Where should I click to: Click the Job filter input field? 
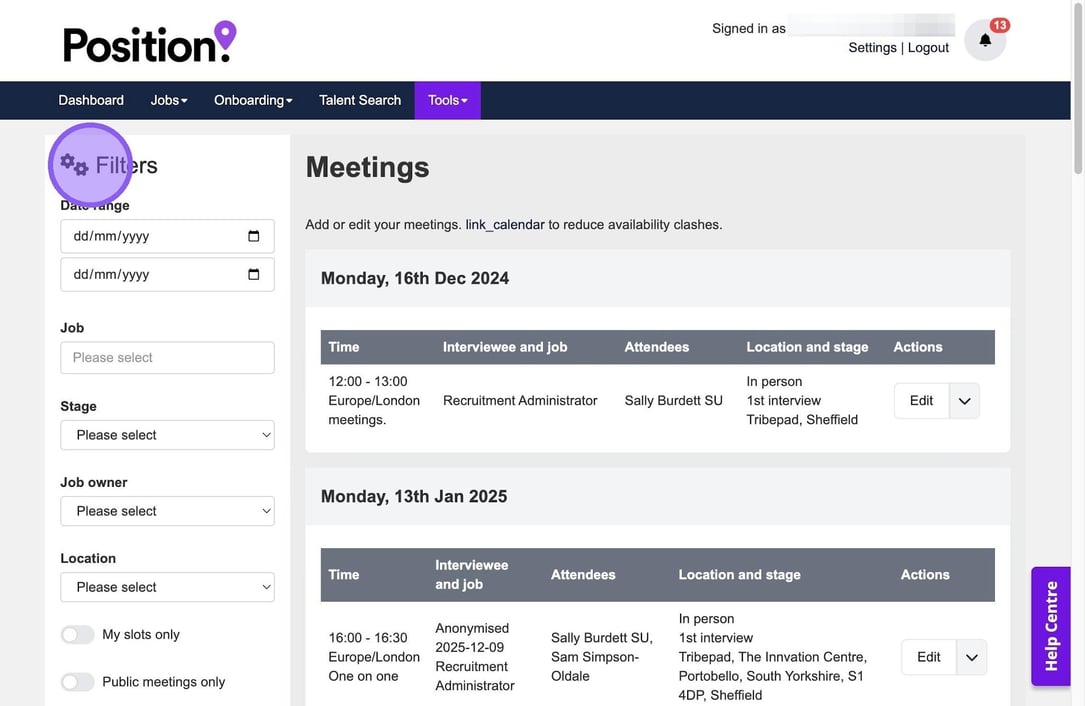(x=167, y=358)
